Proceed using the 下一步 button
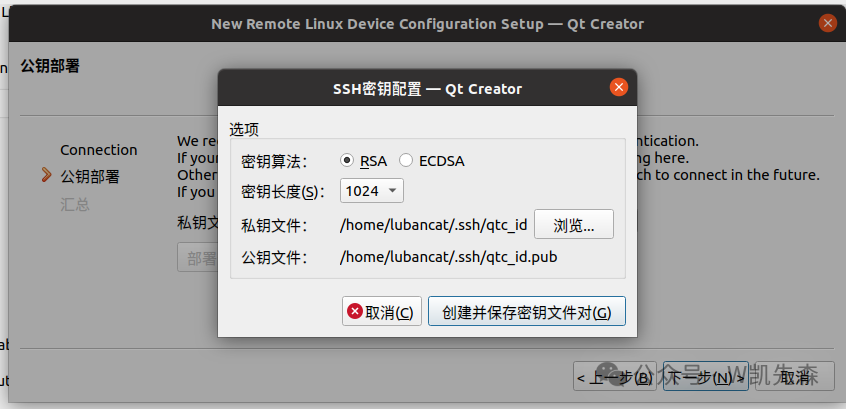The image size is (846, 409). (x=697, y=377)
